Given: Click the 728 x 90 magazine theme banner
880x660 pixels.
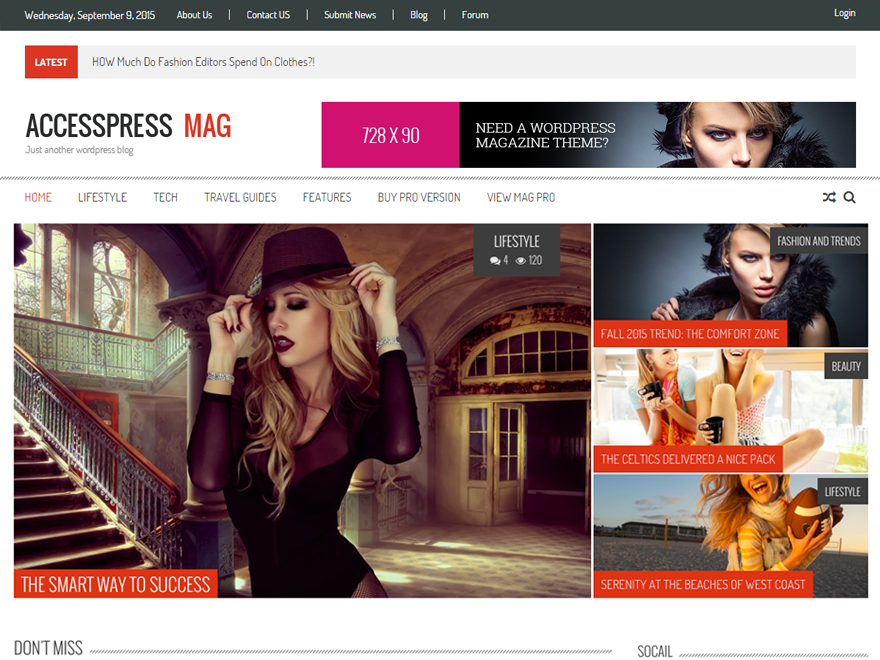Looking at the screenshot, I should click(589, 135).
